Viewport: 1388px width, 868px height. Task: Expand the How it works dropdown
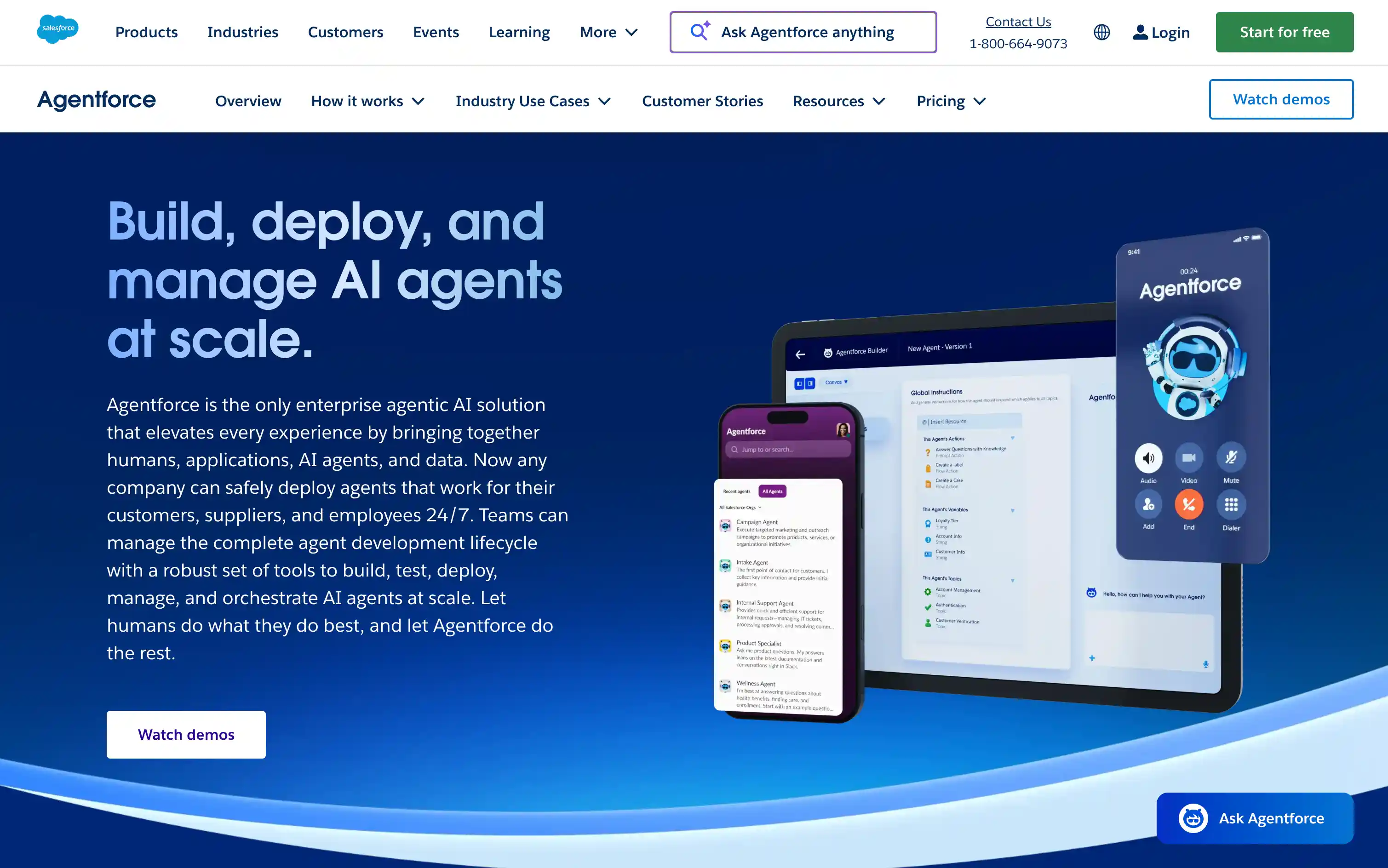[x=367, y=101]
